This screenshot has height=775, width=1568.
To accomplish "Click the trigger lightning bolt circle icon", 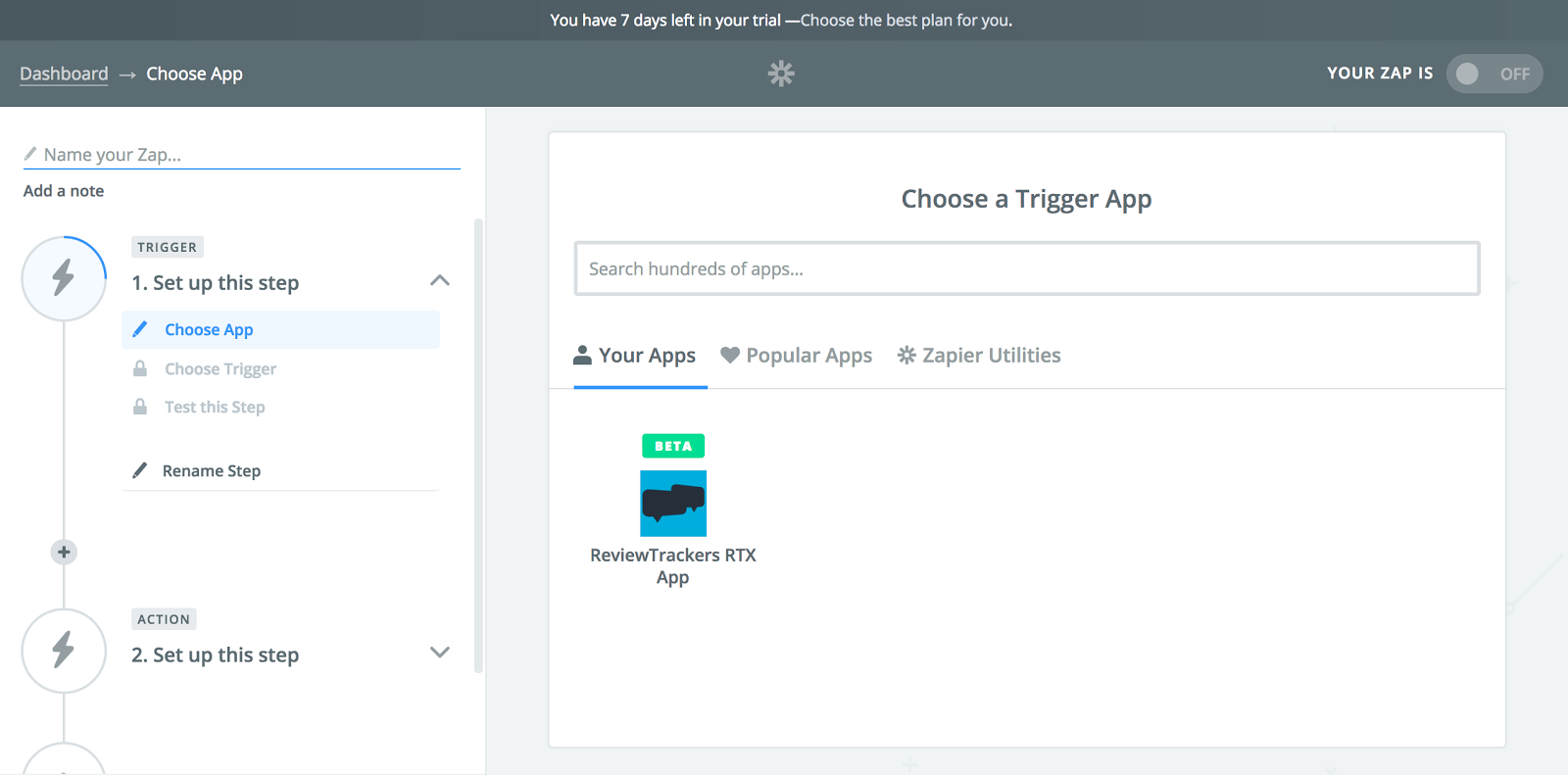I will [64, 278].
